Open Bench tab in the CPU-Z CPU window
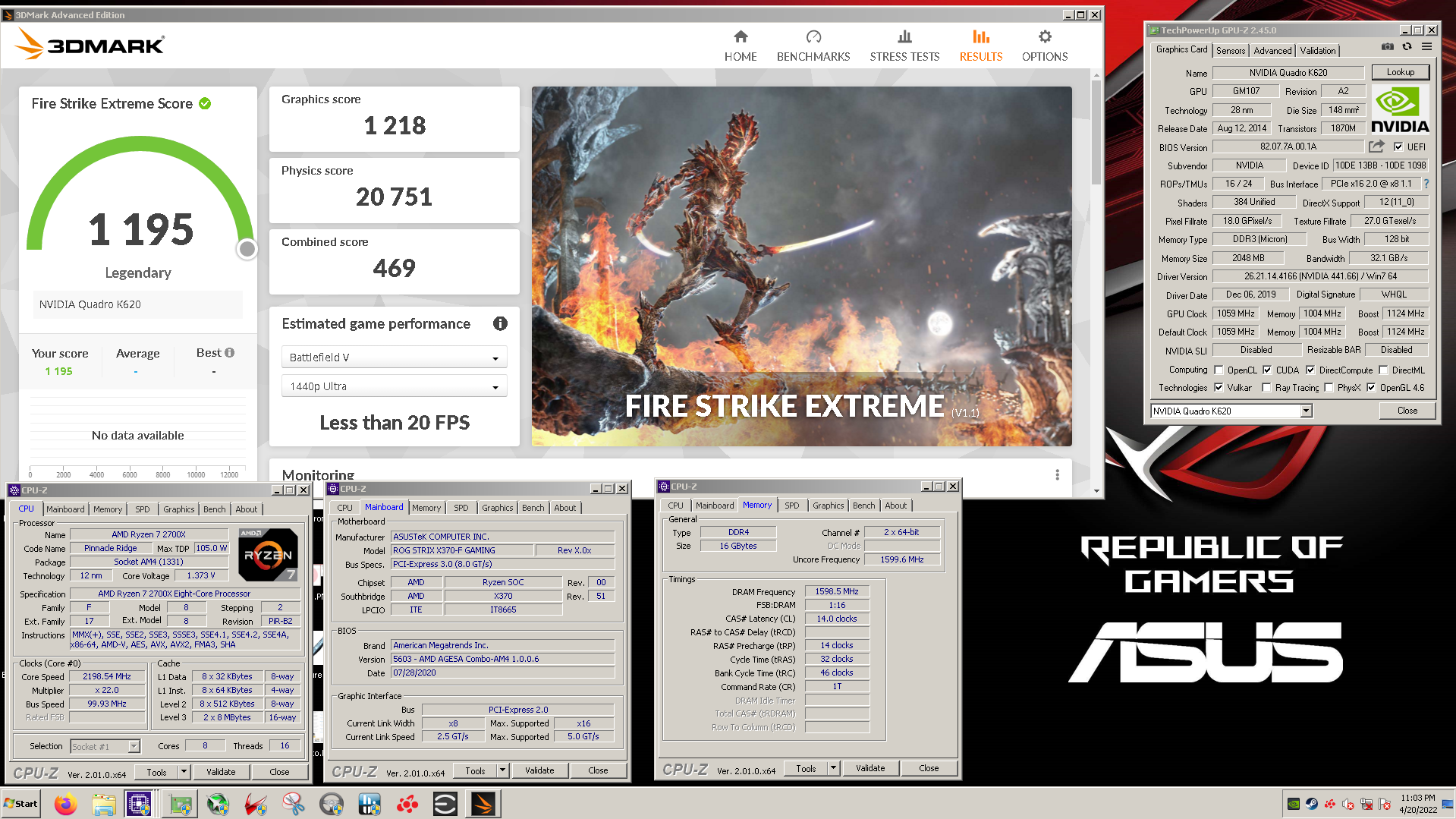 coord(215,509)
